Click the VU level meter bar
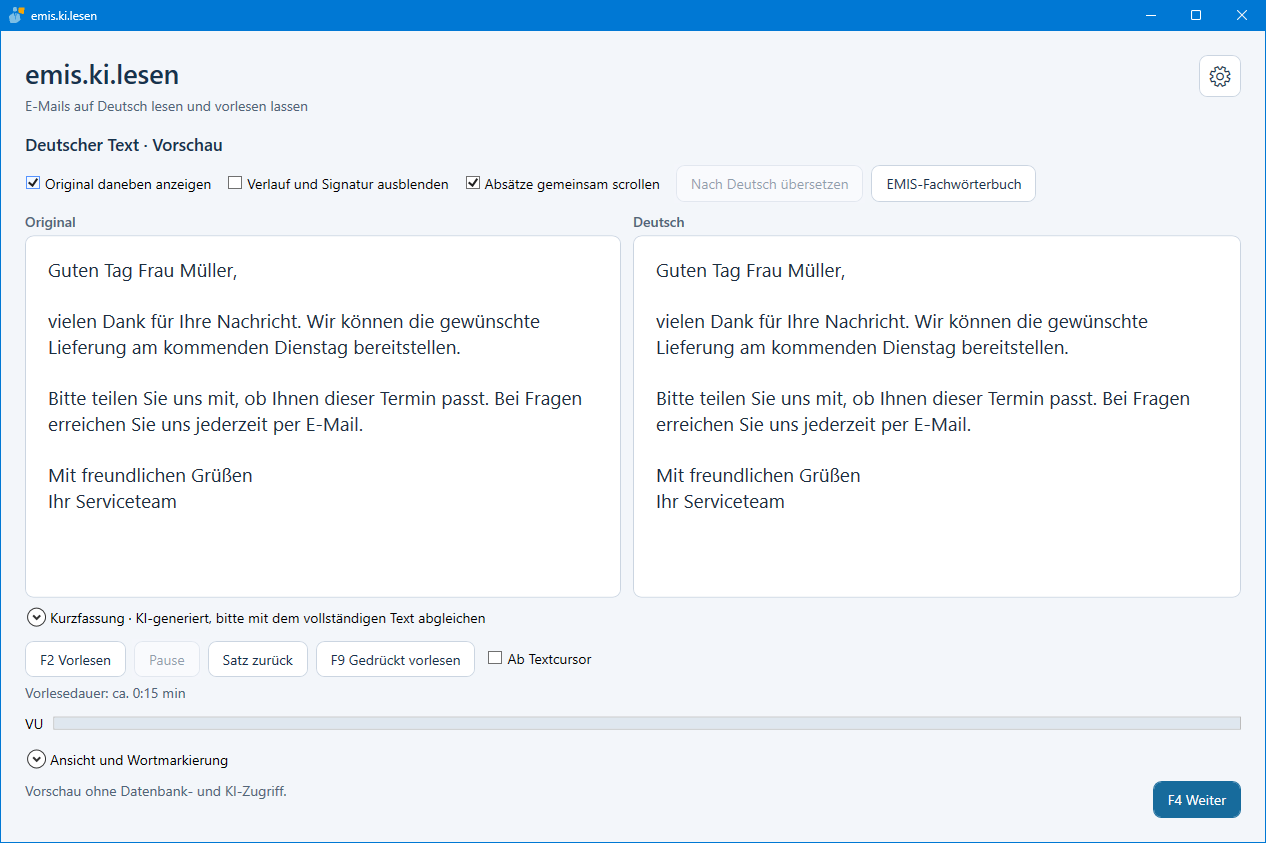This screenshot has height=843, width=1266. (x=647, y=724)
